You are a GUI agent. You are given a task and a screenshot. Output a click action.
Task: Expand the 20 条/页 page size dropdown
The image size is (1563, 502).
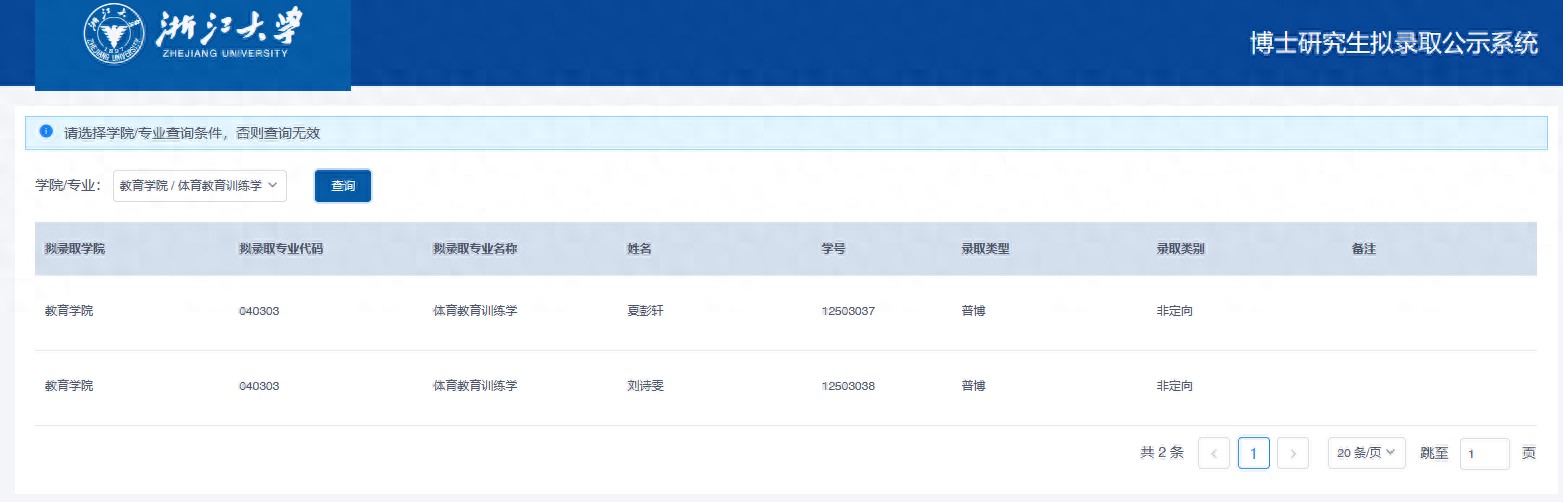(x=1366, y=453)
